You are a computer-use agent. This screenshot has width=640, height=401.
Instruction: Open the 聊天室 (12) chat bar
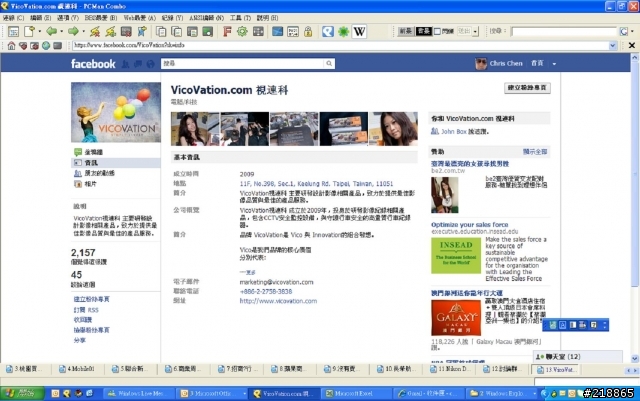point(578,356)
